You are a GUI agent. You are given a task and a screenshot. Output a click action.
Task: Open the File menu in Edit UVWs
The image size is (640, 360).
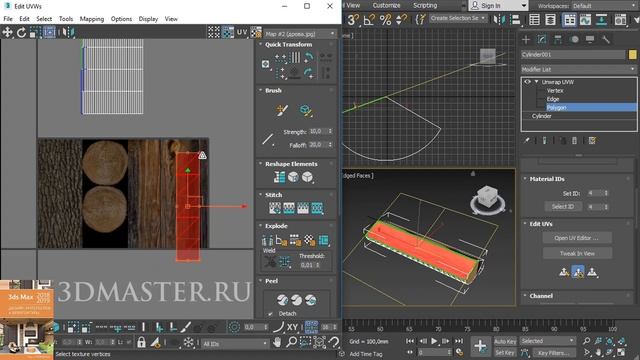[x=8, y=19]
